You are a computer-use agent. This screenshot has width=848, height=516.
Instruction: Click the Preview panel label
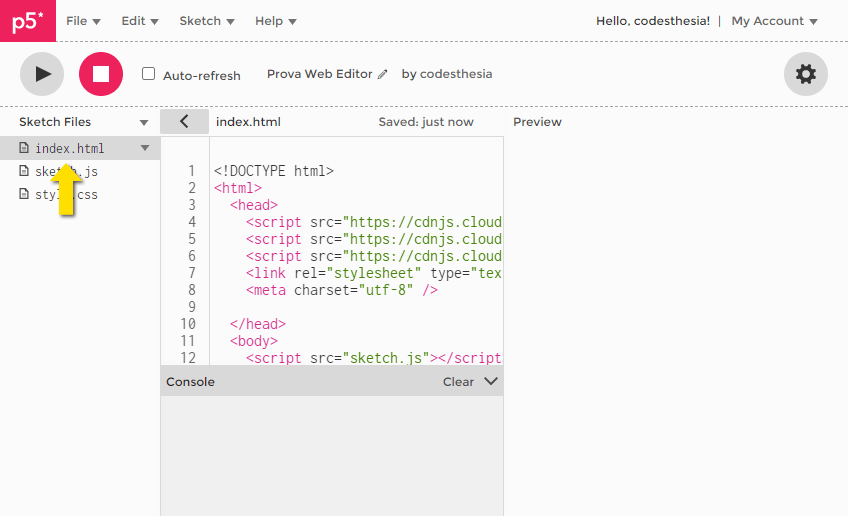click(537, 122)
